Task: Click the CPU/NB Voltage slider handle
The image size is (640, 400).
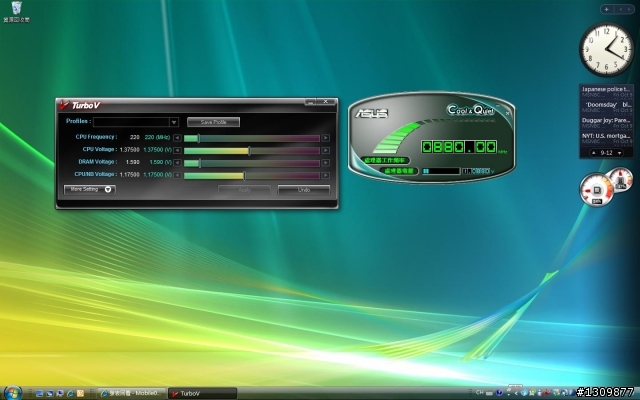Action: coord(244,176)
